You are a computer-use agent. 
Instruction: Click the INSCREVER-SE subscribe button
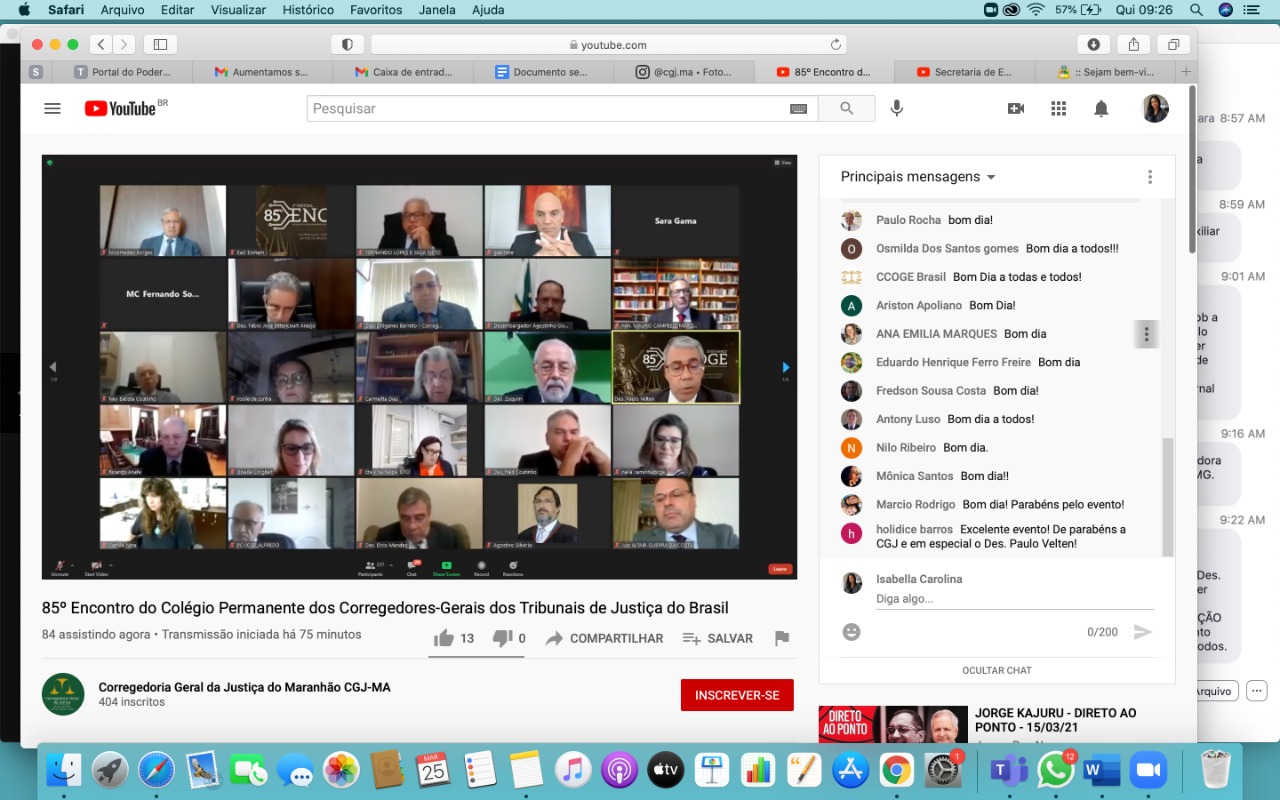[x=737, y=695]
